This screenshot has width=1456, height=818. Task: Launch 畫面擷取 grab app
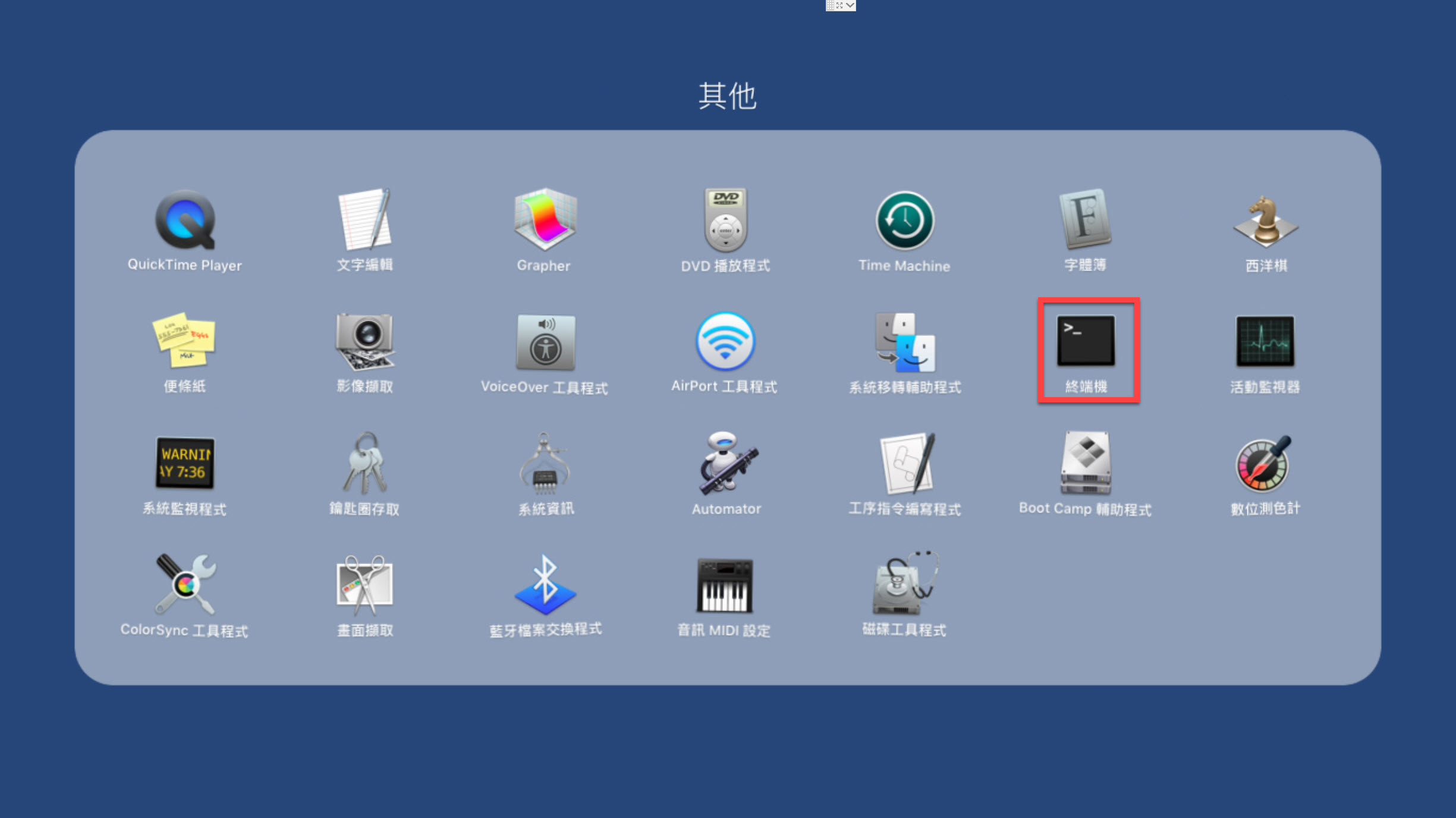coord(365,586)
